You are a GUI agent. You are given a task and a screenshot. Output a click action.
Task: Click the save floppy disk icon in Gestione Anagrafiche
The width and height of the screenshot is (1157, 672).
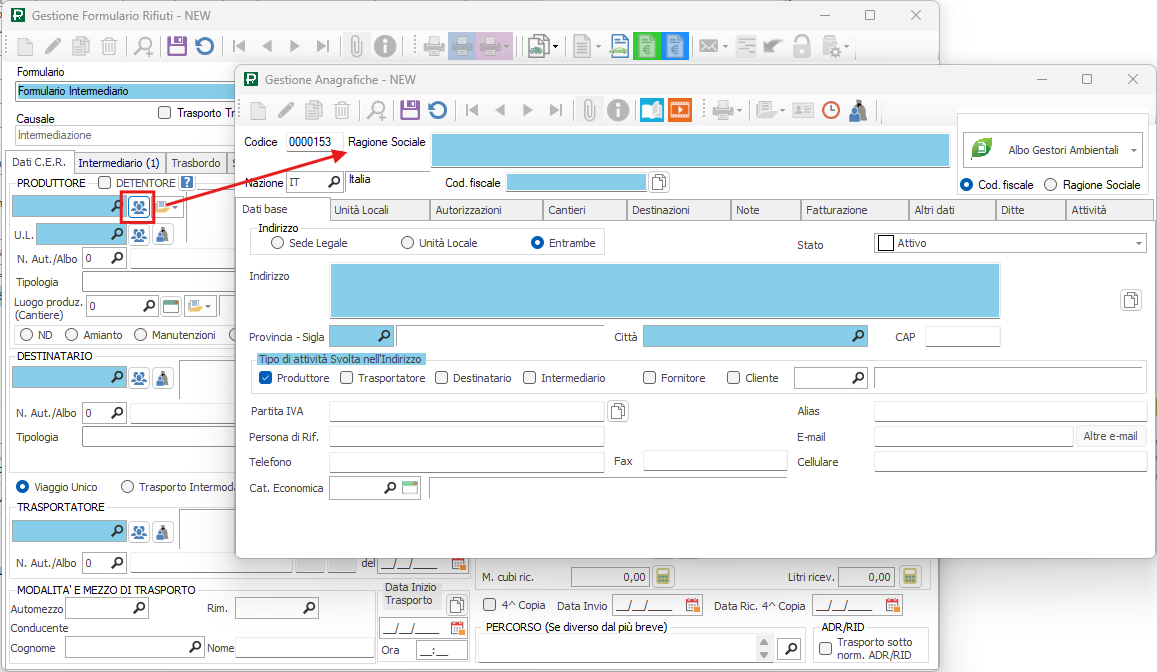[409, 111]
